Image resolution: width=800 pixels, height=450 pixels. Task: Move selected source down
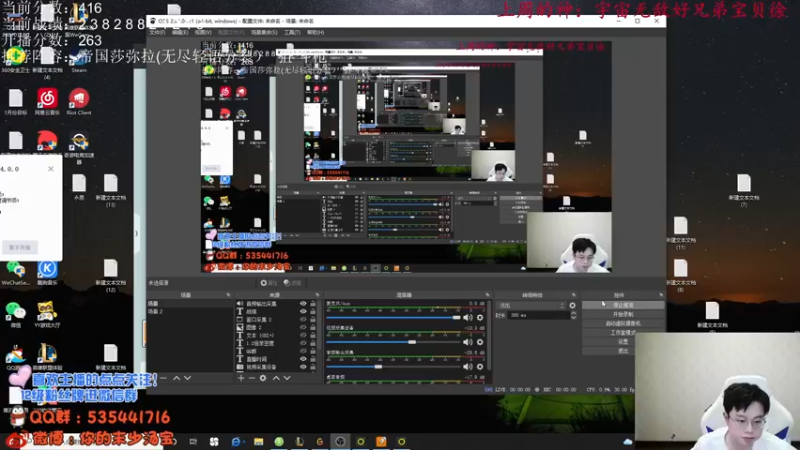[x=287, y=378]
